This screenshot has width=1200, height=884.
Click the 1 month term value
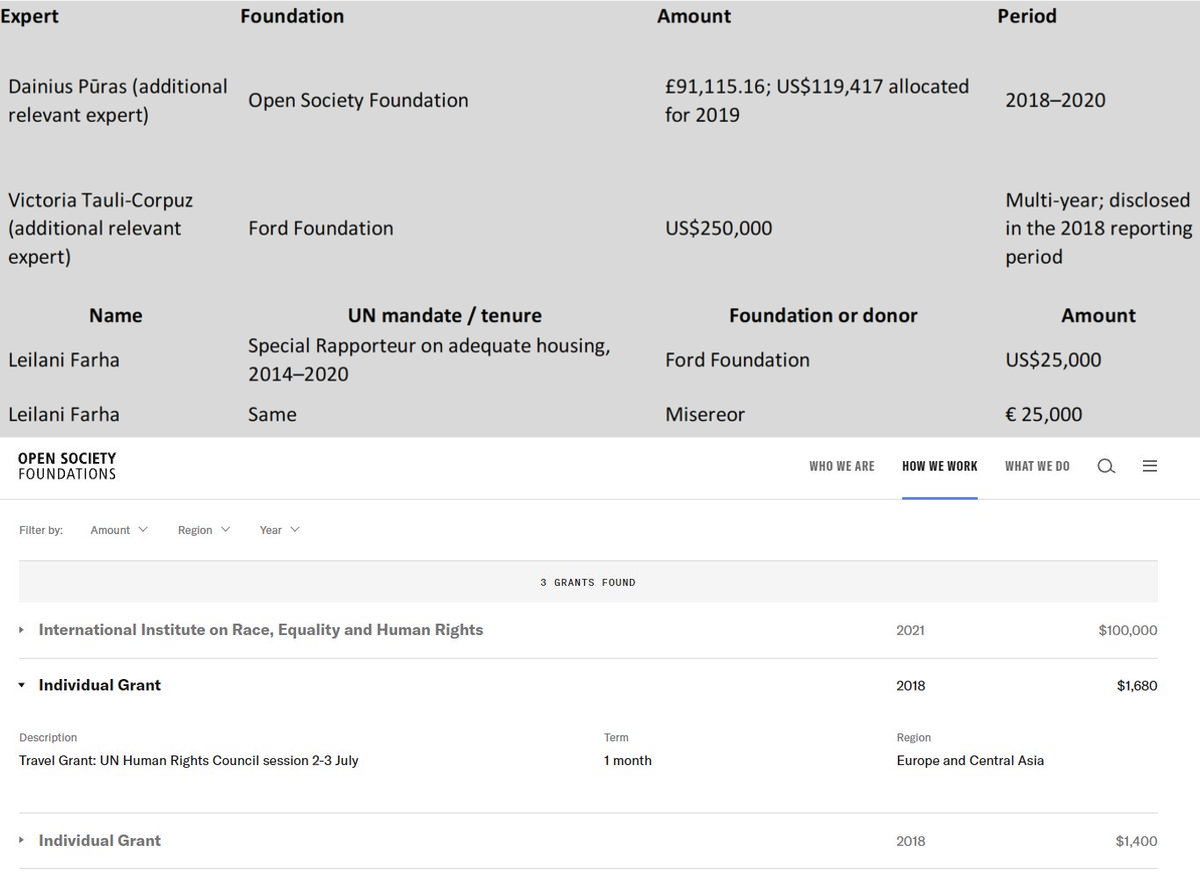coord(628,760)
